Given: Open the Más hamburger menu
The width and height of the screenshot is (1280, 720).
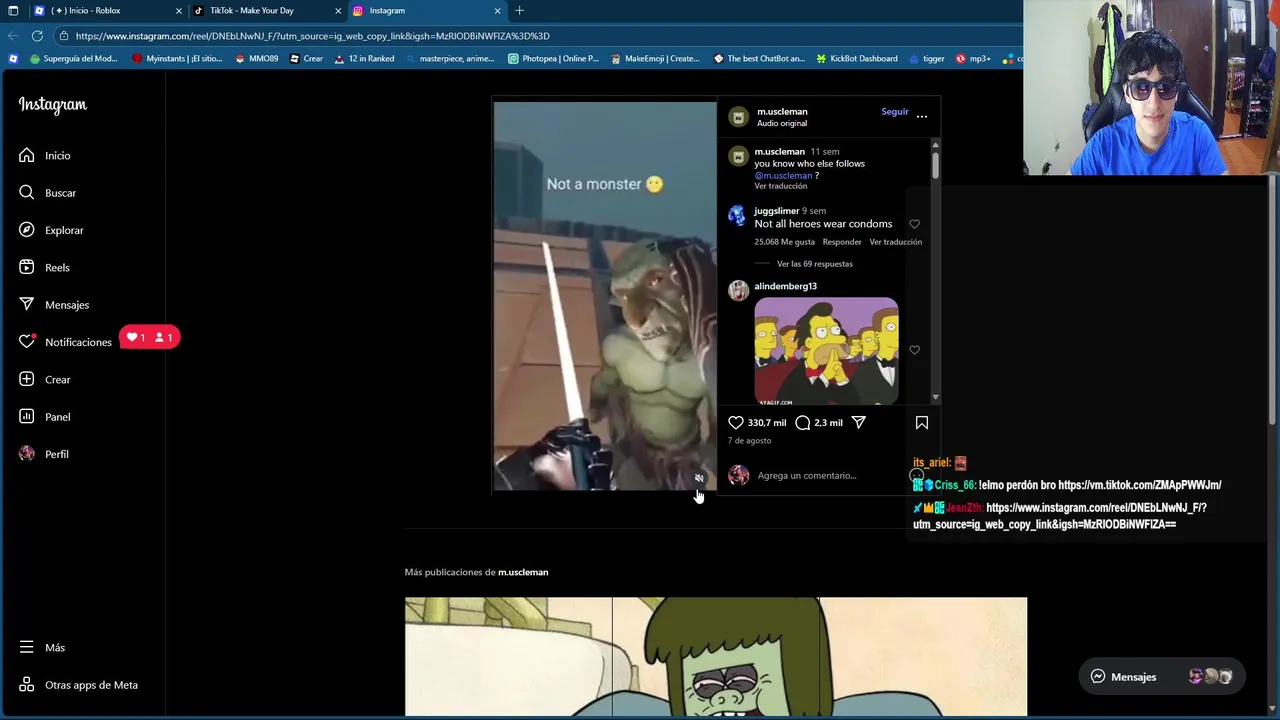Looking at the screenshot, I should (27, 647).
